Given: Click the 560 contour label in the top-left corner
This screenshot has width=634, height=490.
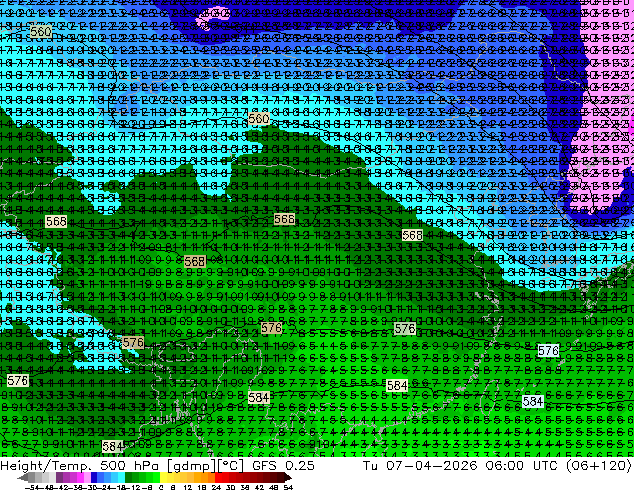Looking at the screenshot, I should [40, 32].
